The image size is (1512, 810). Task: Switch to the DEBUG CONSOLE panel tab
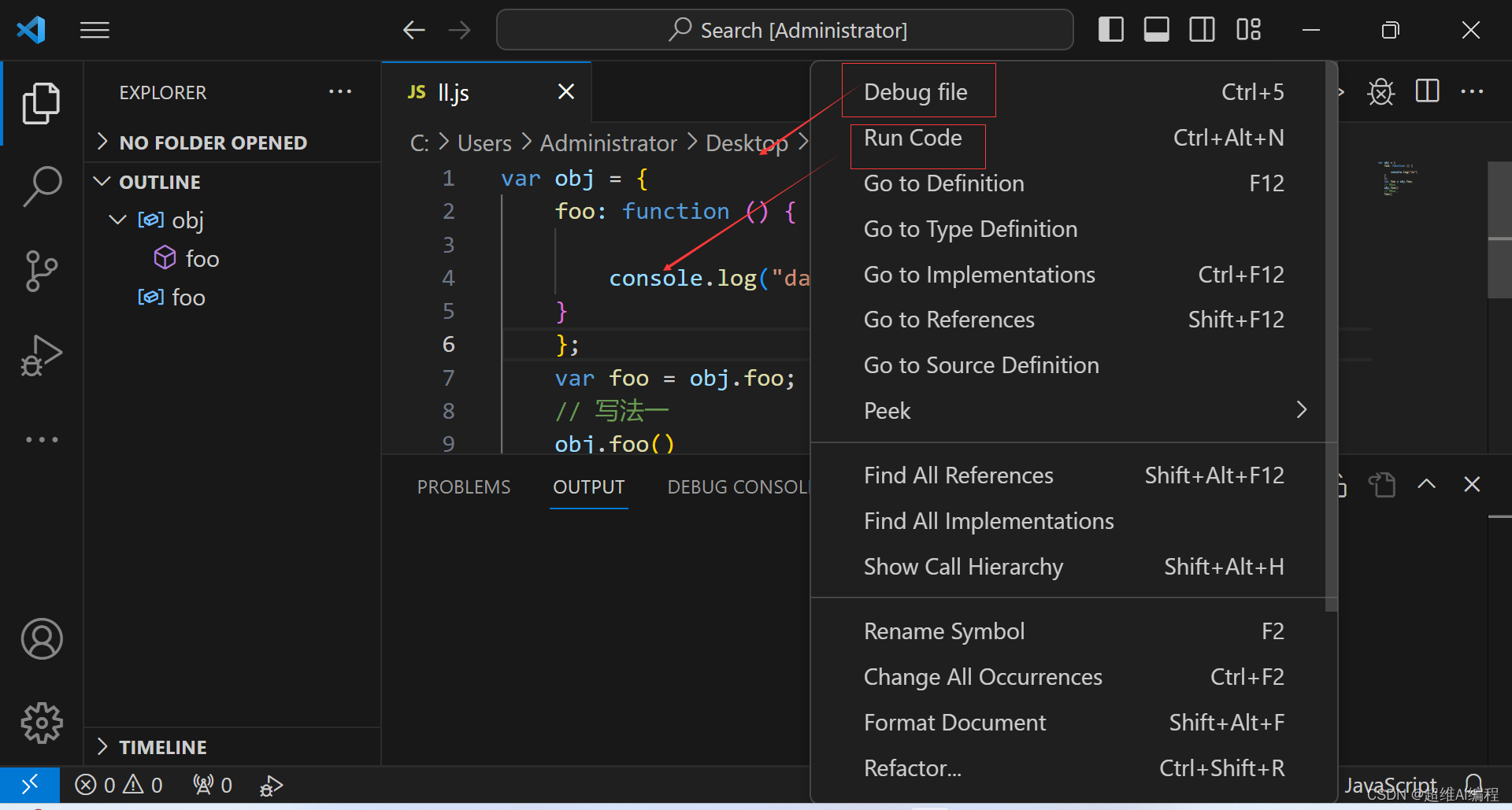coord(738,487)
